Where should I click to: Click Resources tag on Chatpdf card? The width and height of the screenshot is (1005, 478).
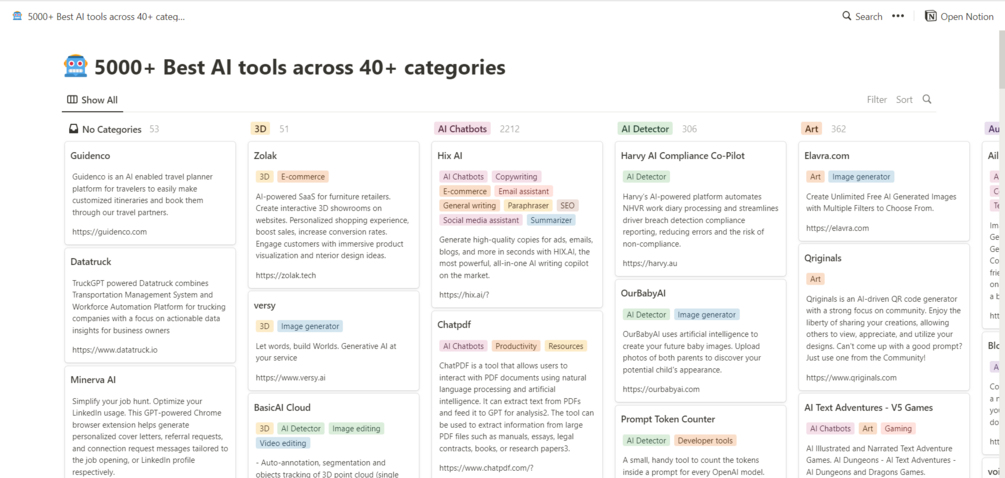point(566,346)
